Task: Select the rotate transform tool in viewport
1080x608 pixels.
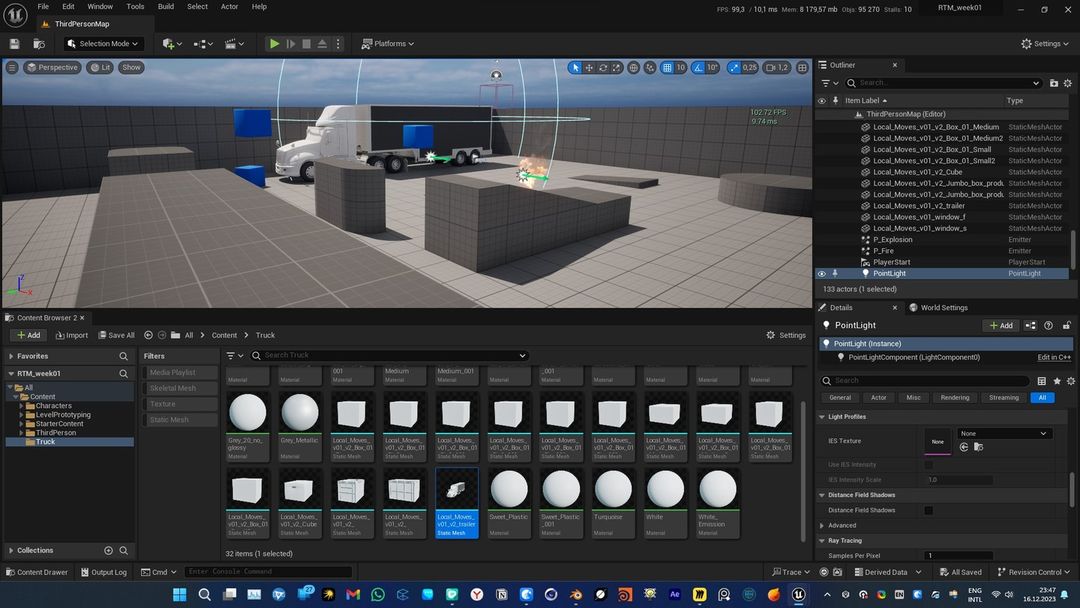Action: (603, 67)
